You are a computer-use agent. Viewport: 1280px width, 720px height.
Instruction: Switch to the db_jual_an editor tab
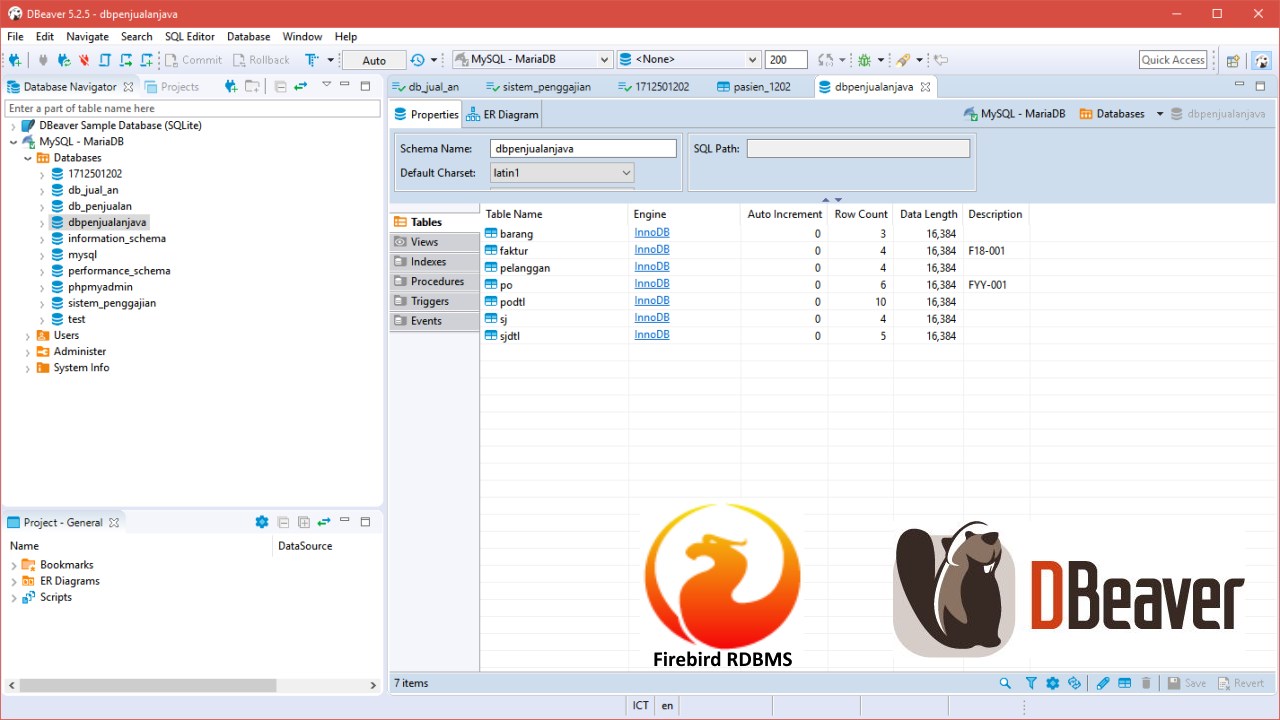[425, 87]
